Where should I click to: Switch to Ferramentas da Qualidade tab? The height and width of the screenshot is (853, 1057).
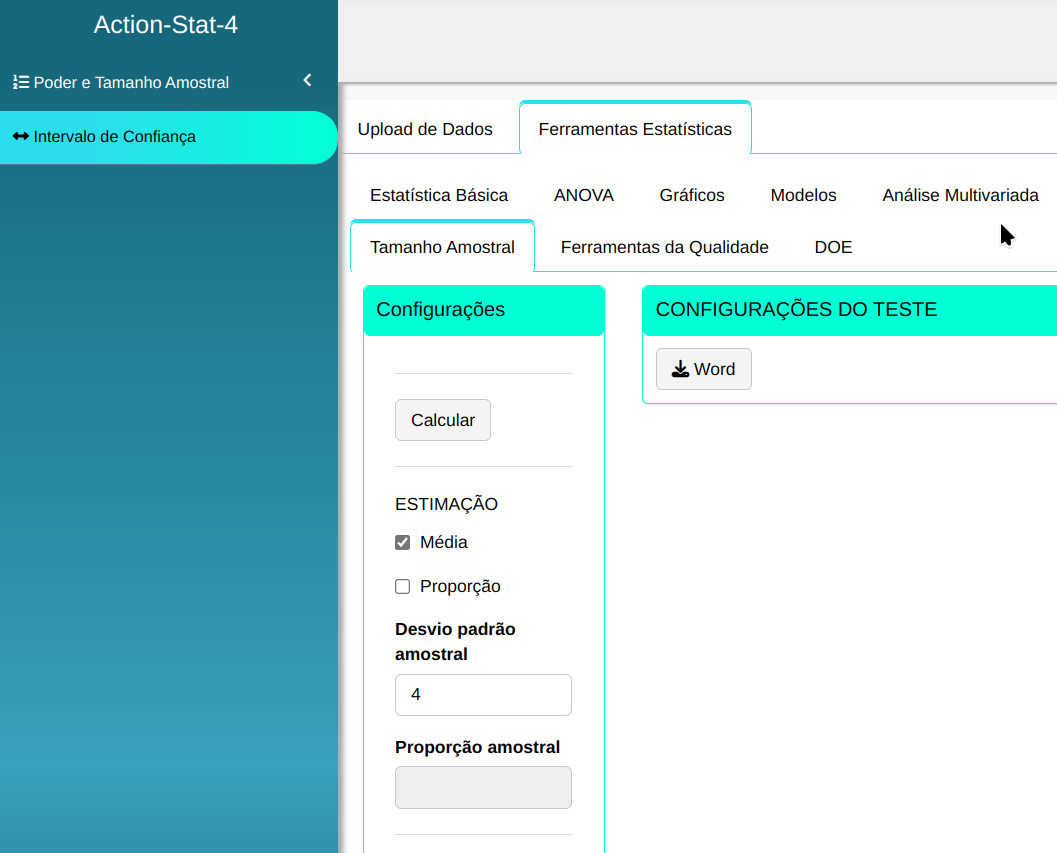pos(664,247)
